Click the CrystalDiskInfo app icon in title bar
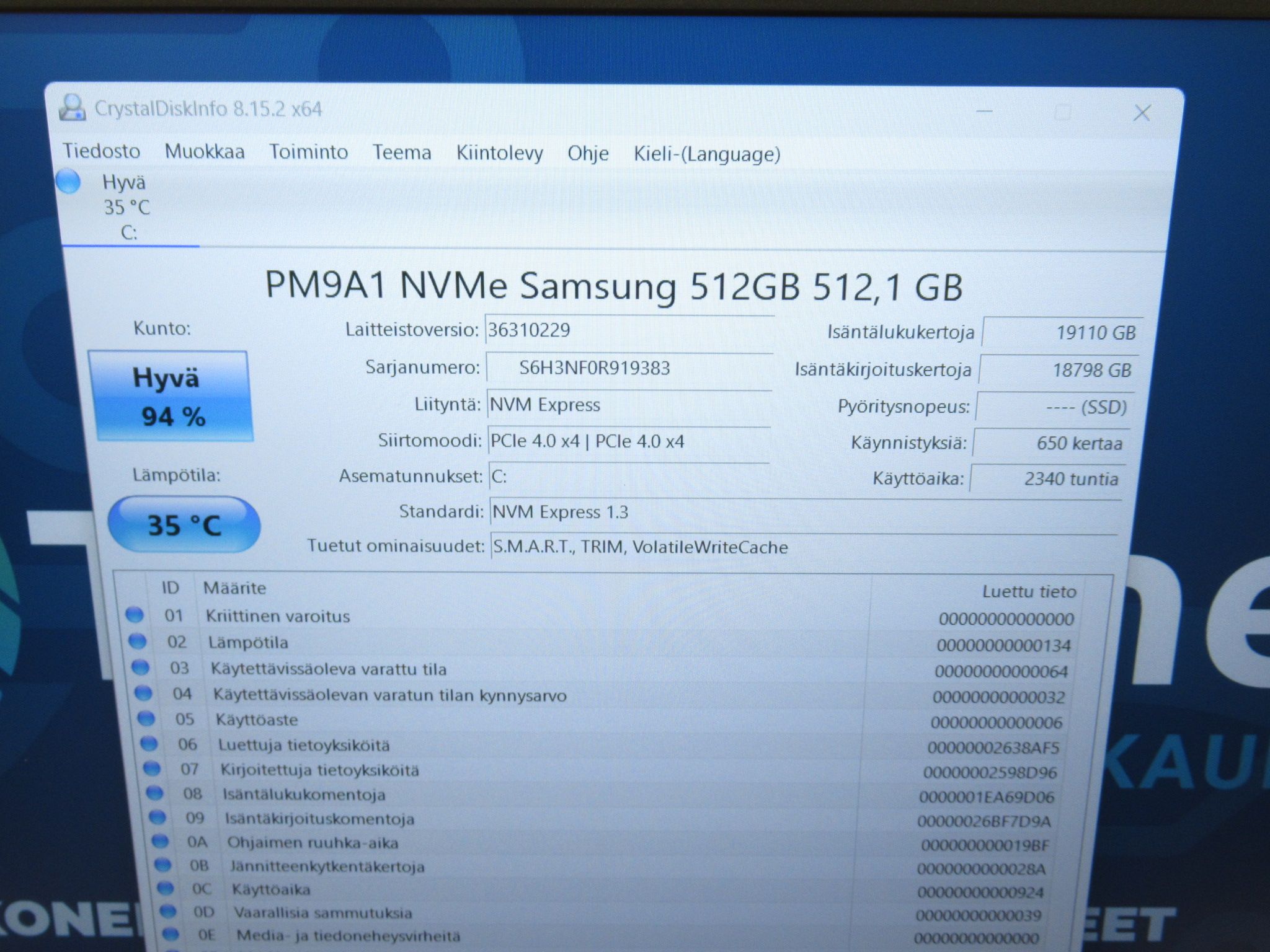The width and height of the screenshot is (1270, 952). [71, 107]
